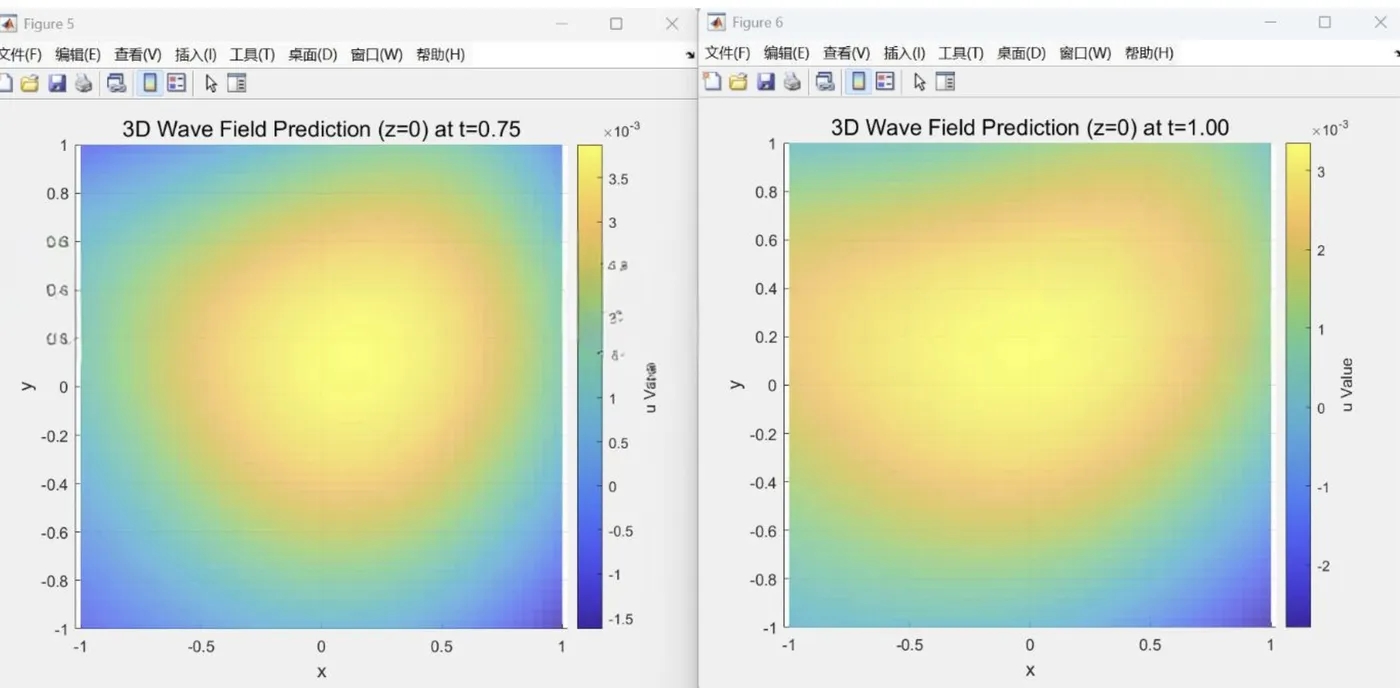Open Property Inspector icon in Figure 5
The height and width of the screenshot is (688, 1400).
point(237,83)
